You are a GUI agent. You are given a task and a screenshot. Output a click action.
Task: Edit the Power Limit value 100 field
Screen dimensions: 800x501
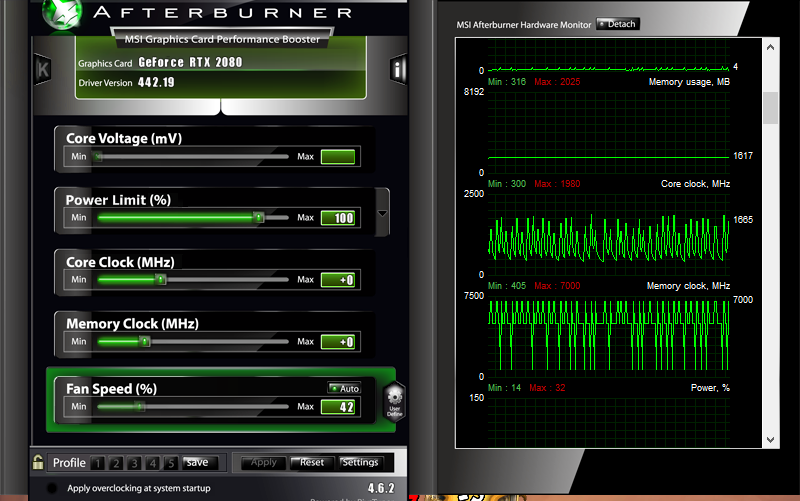coord(338,218)
